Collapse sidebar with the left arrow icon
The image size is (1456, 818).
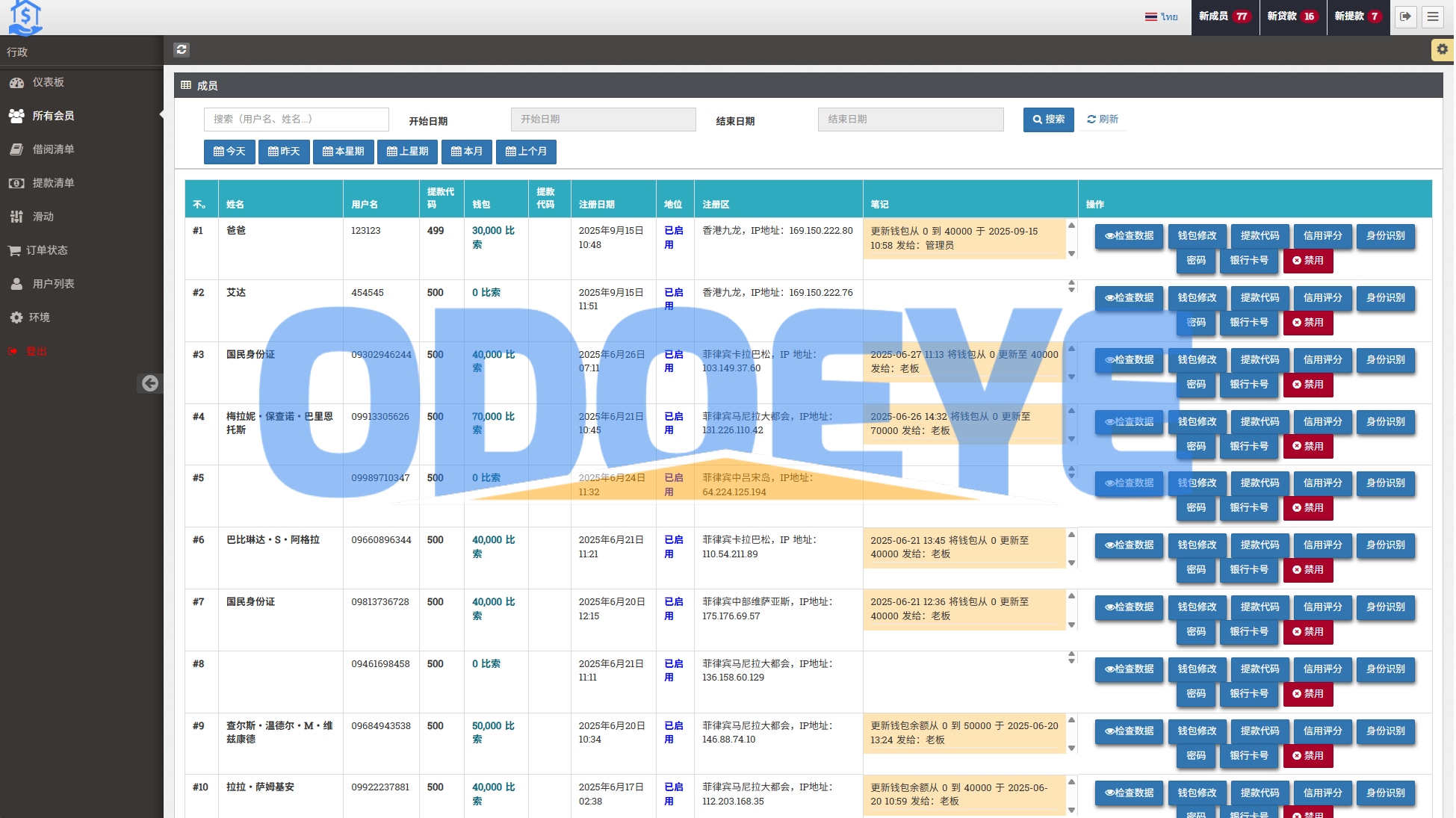tap(150, 383)
